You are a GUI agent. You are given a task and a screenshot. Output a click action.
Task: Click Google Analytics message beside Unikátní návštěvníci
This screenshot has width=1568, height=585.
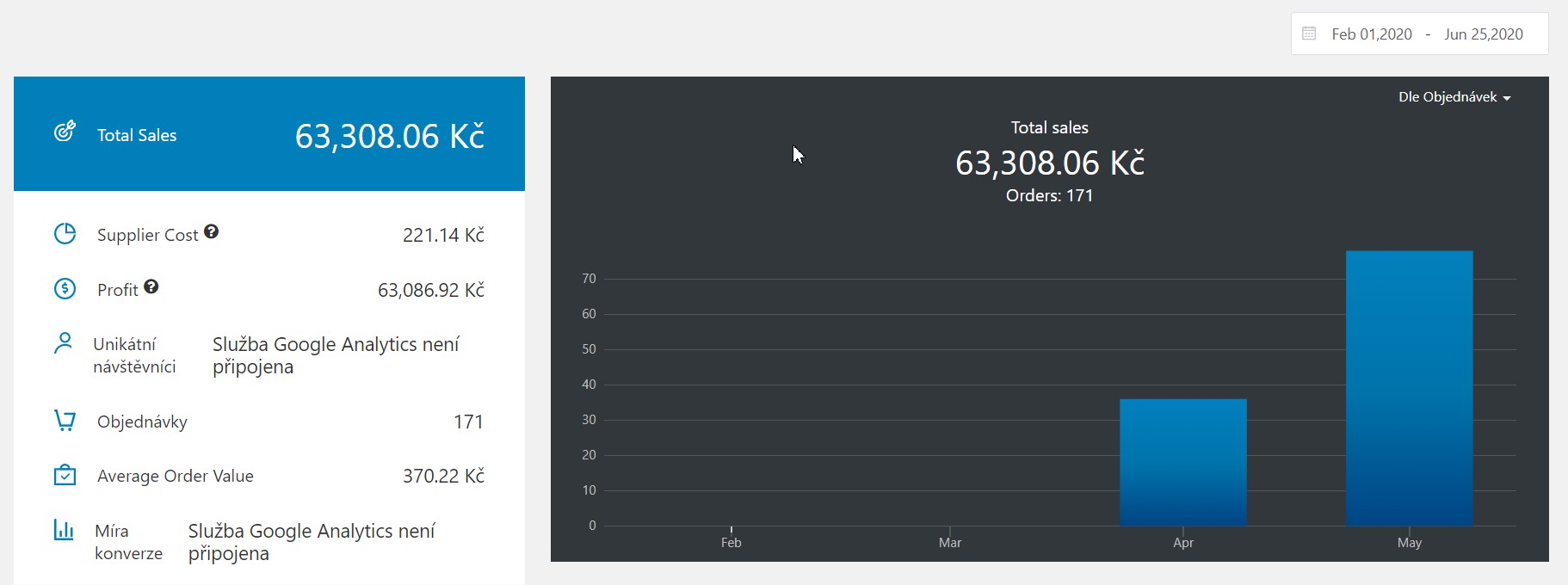336,355
